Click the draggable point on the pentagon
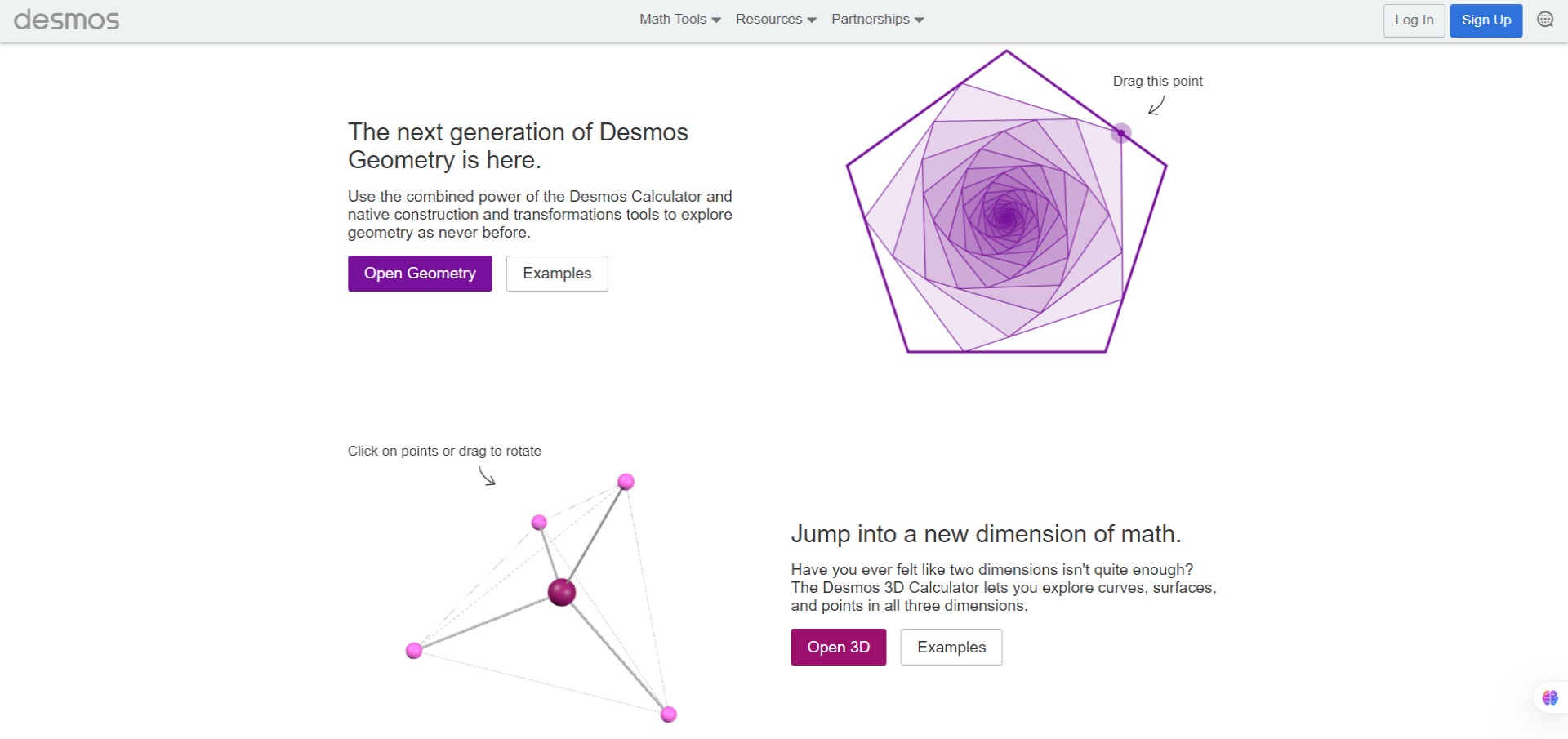This screenshot has height=739, width=1568. pos(1121,133)
